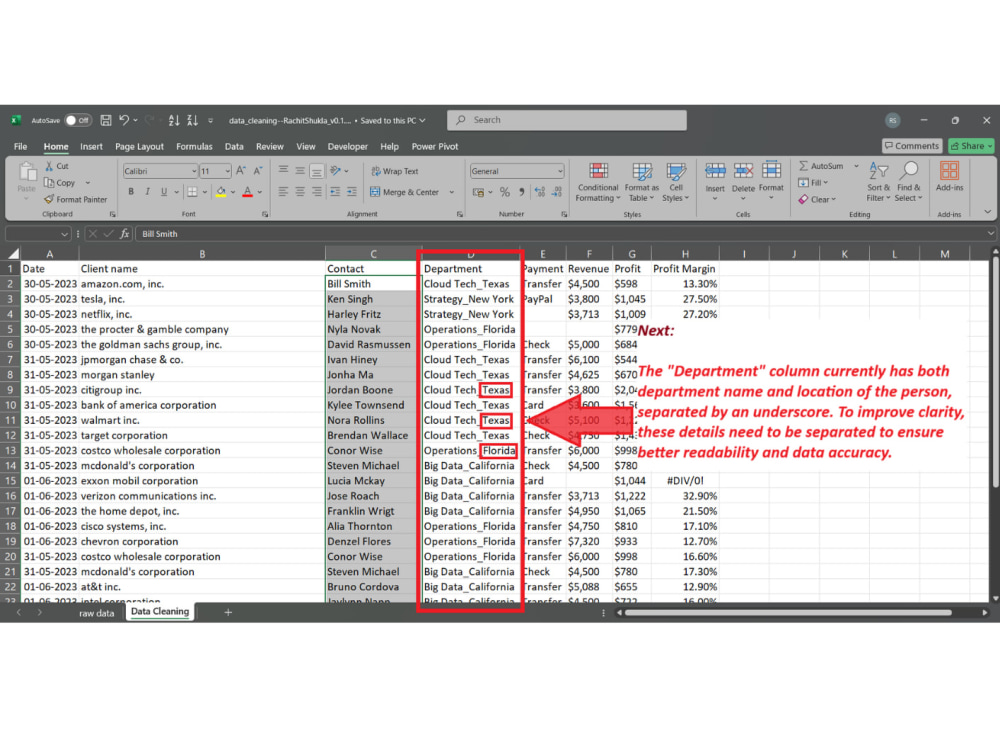This screenshot has width=1000, height=750.
Task: Open Conditional Formatting icon
Action: tap(598, 171)
